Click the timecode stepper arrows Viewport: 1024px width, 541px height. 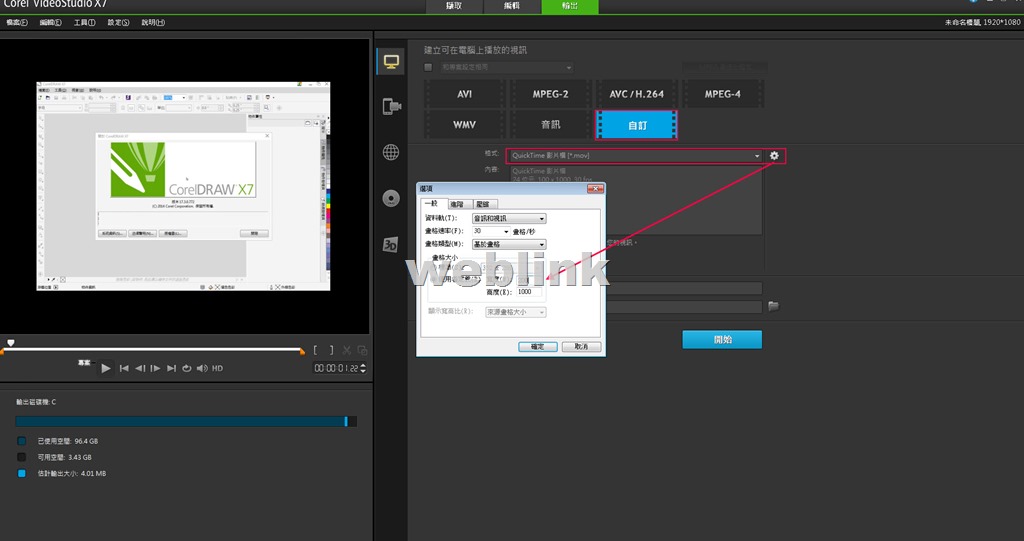point(363,369)
